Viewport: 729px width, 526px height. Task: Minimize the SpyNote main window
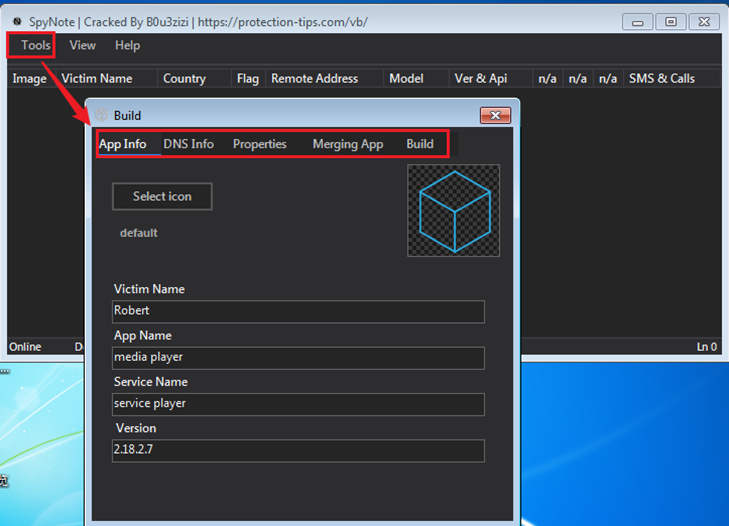638,22
